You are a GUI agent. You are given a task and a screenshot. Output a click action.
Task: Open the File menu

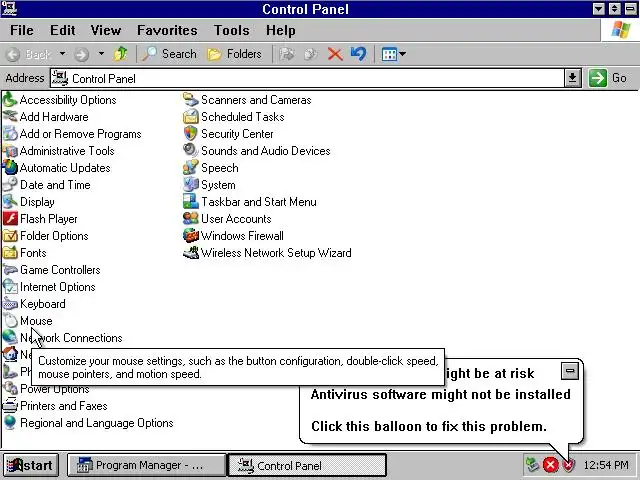22,30
